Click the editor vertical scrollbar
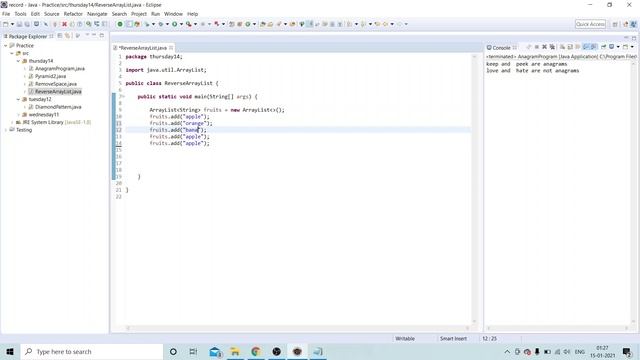The height and width of the screenshot is (360, 640). 474,188
